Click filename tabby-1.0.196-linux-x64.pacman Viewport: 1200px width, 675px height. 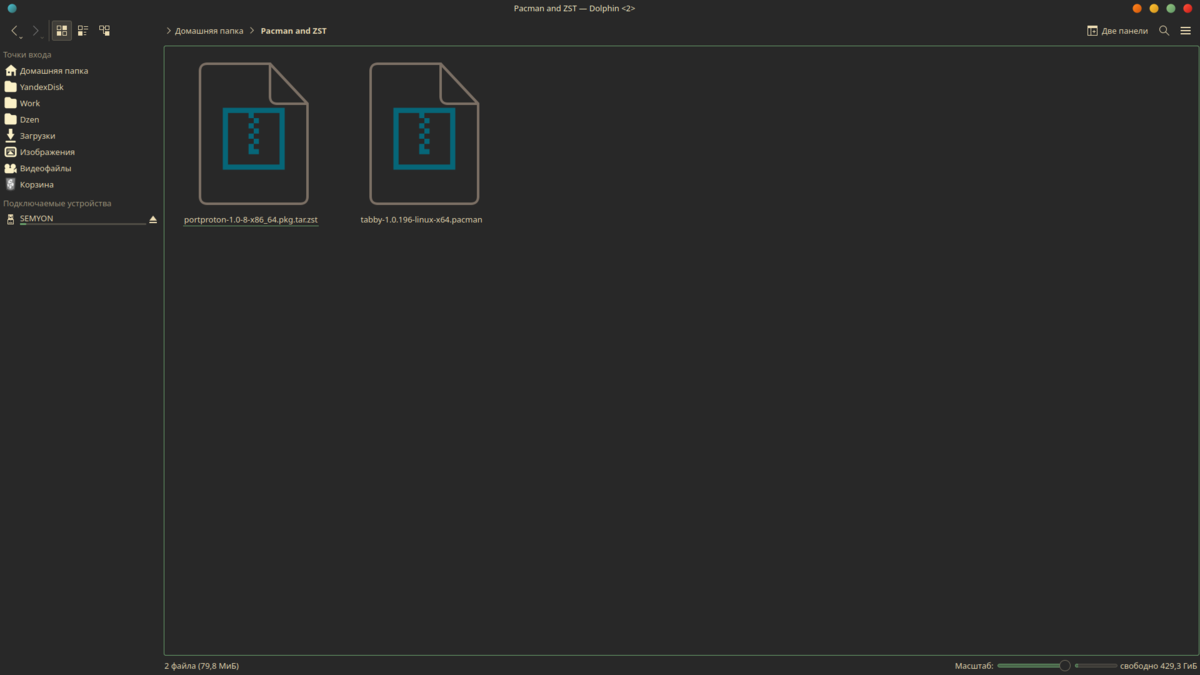[x=421, y=219]
